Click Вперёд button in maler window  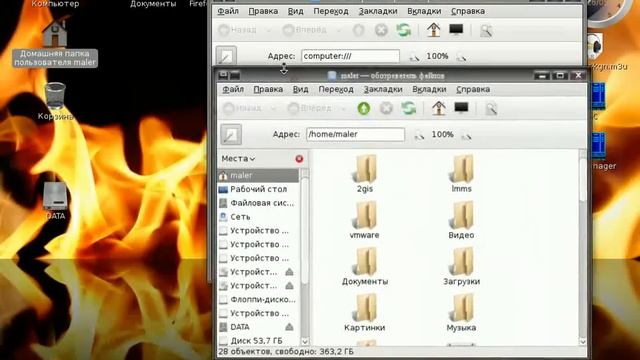pos(309,109)
